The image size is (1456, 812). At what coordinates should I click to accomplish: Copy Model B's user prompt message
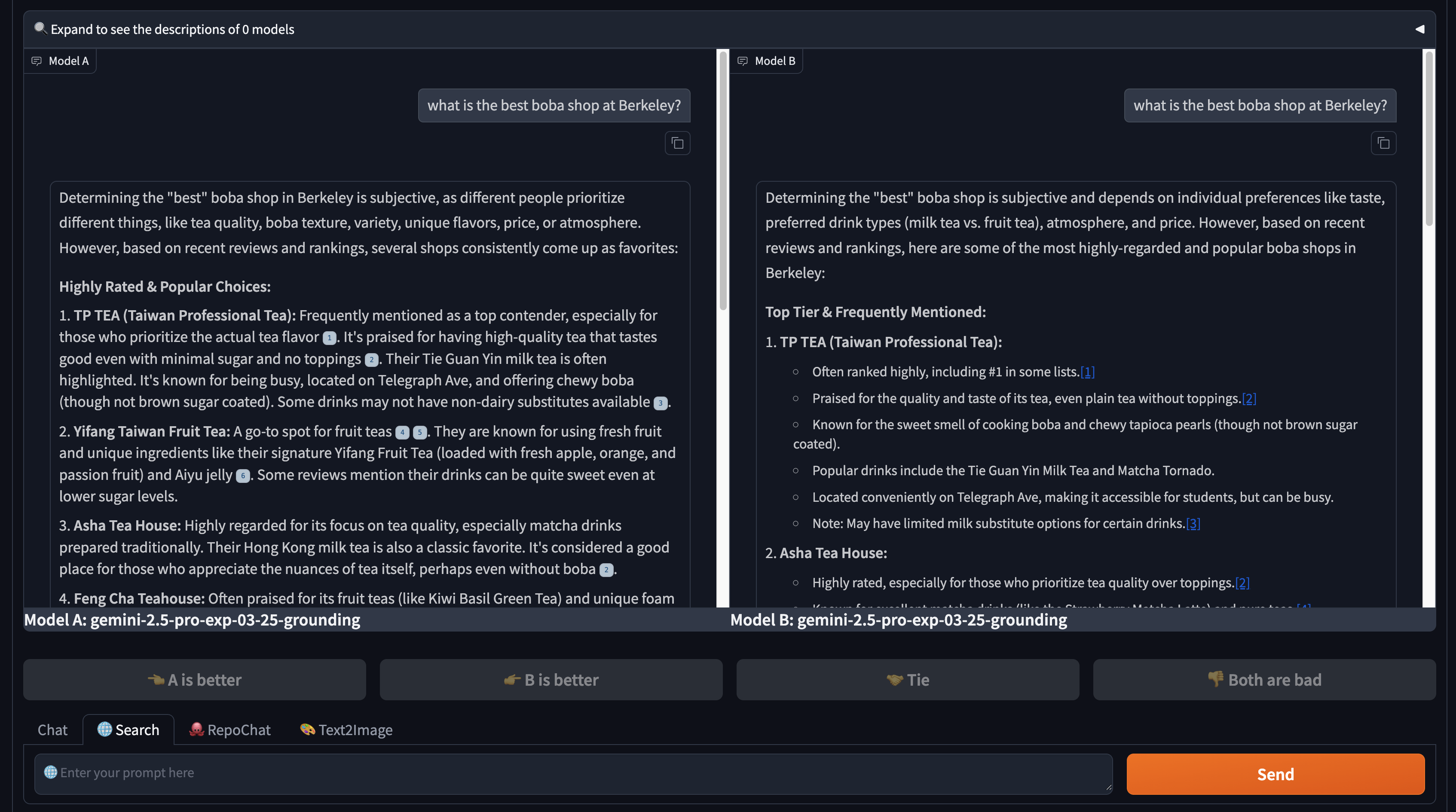click(x=1383, y=143)
